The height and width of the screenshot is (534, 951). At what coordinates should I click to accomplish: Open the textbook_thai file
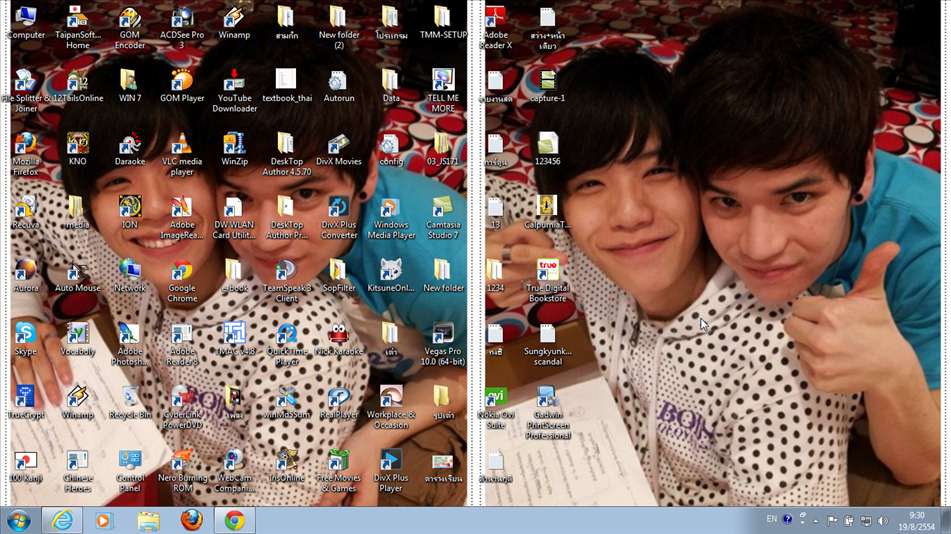tap(286, 86)
